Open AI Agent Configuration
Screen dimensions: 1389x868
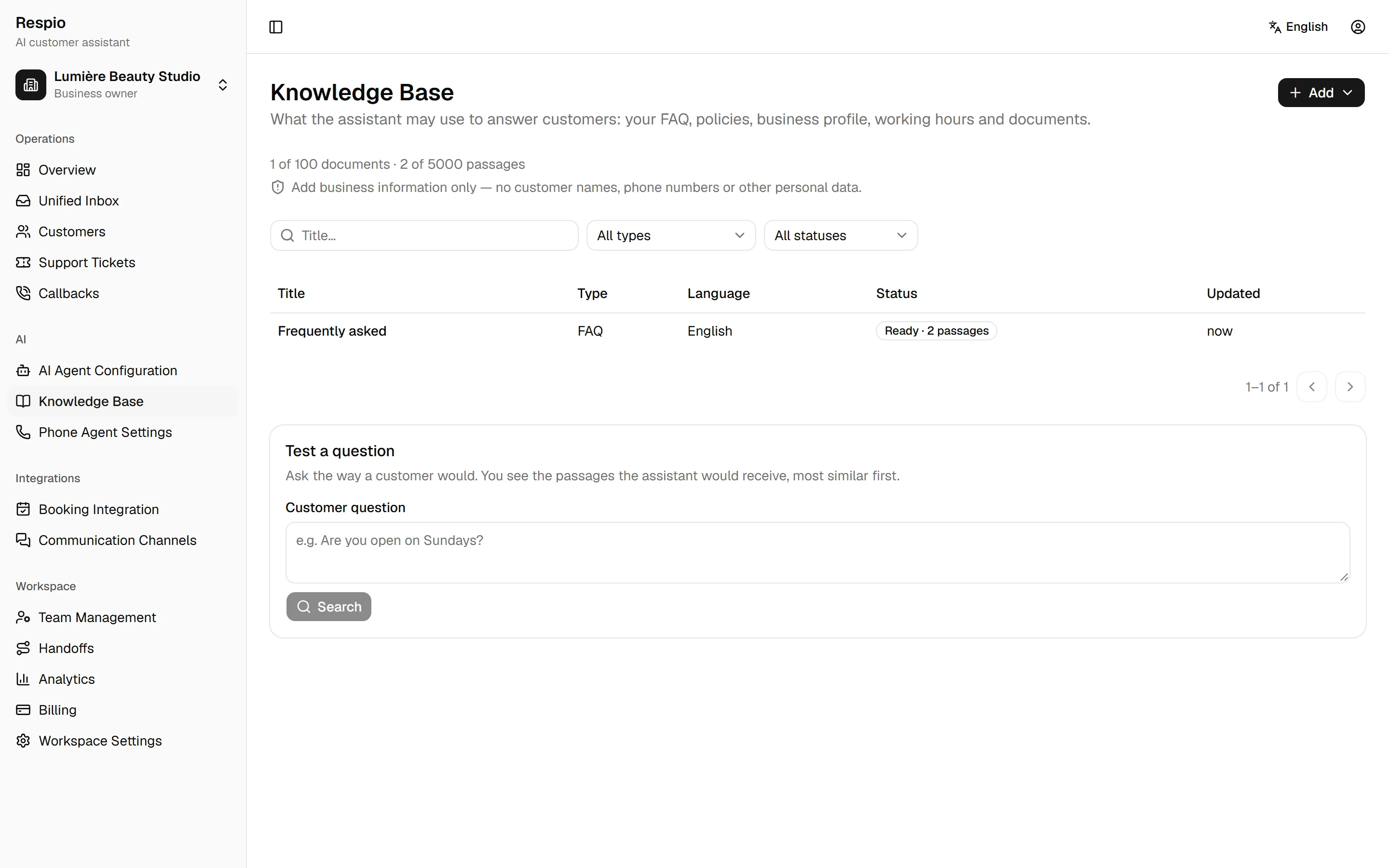(123, 371)
